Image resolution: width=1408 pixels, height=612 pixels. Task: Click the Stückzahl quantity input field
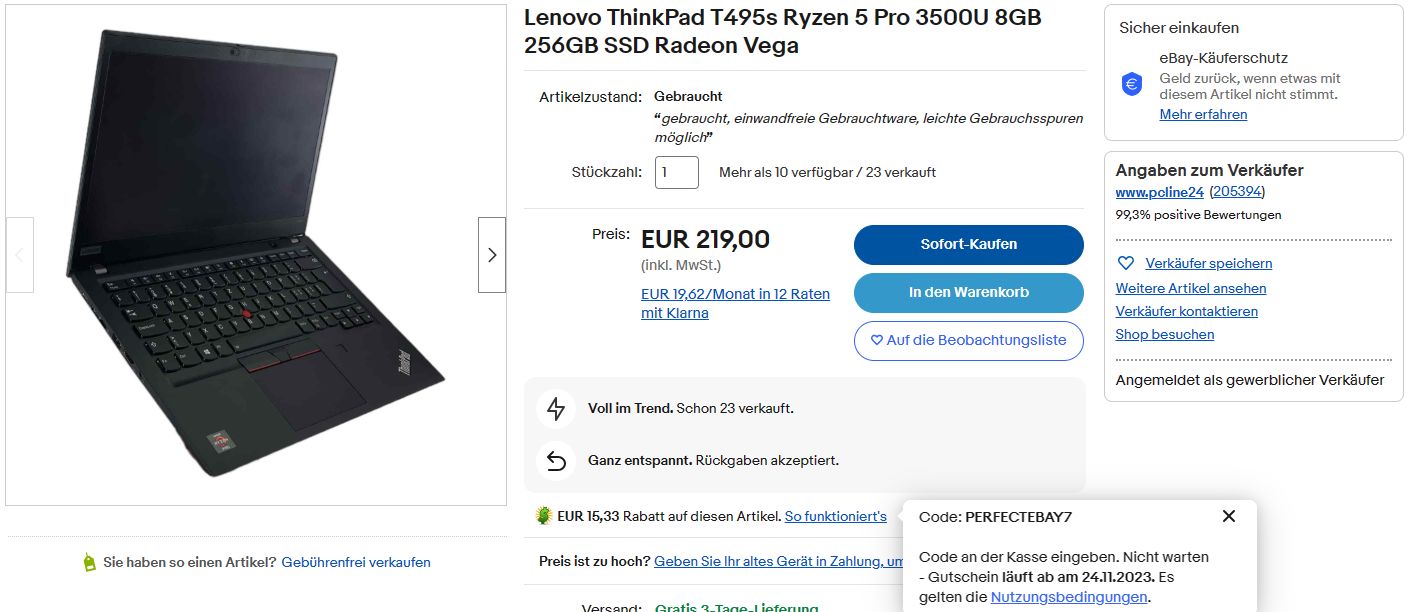[x=677, y=172]
